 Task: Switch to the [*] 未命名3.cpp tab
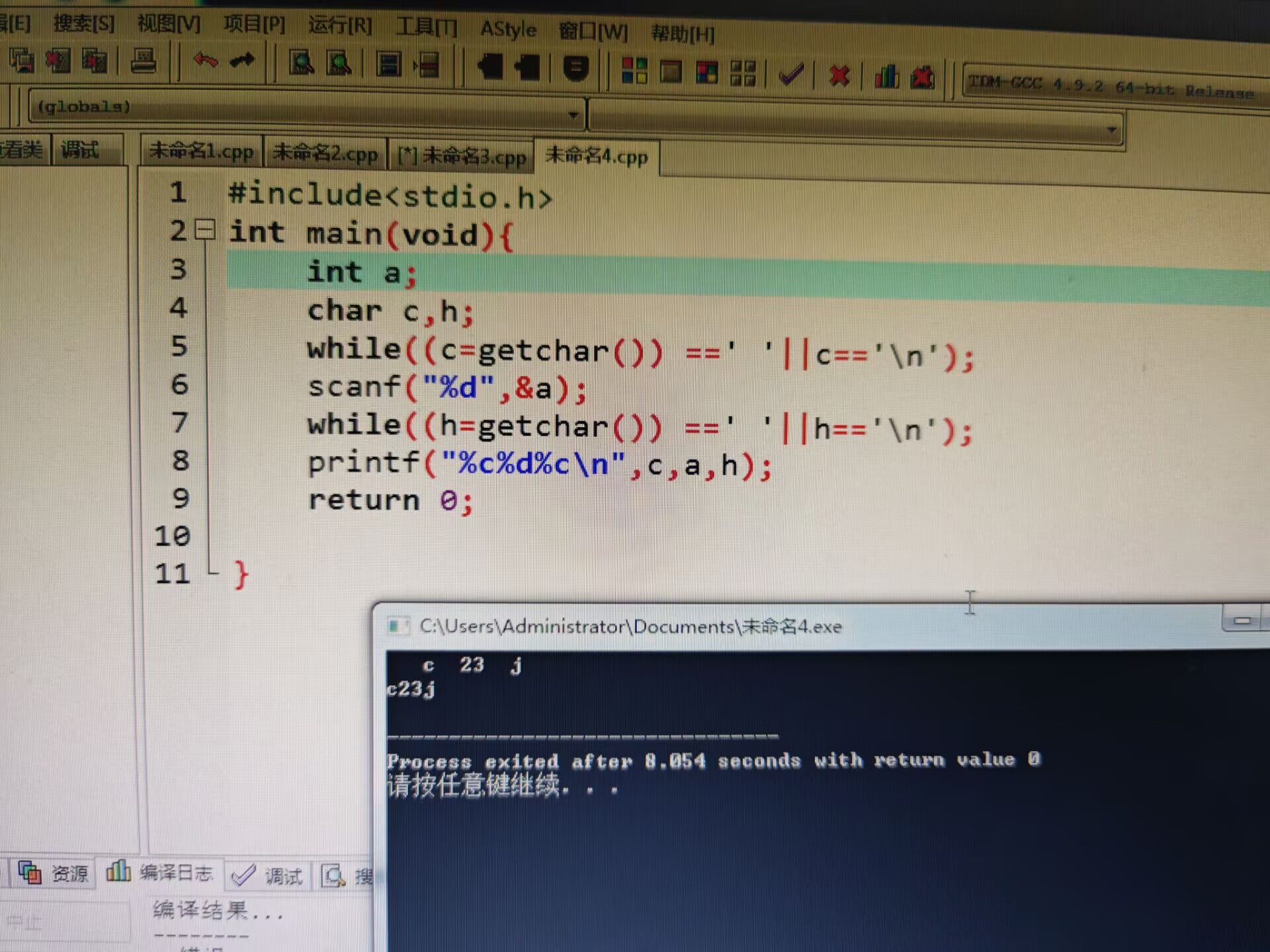point(461,156)
